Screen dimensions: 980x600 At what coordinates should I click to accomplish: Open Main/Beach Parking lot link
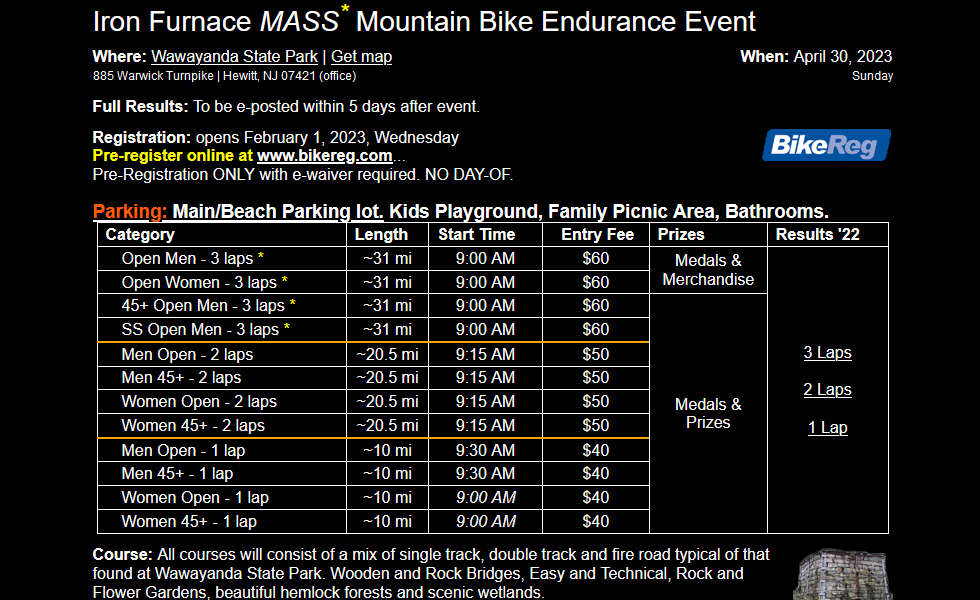click(x=278, y=211)
